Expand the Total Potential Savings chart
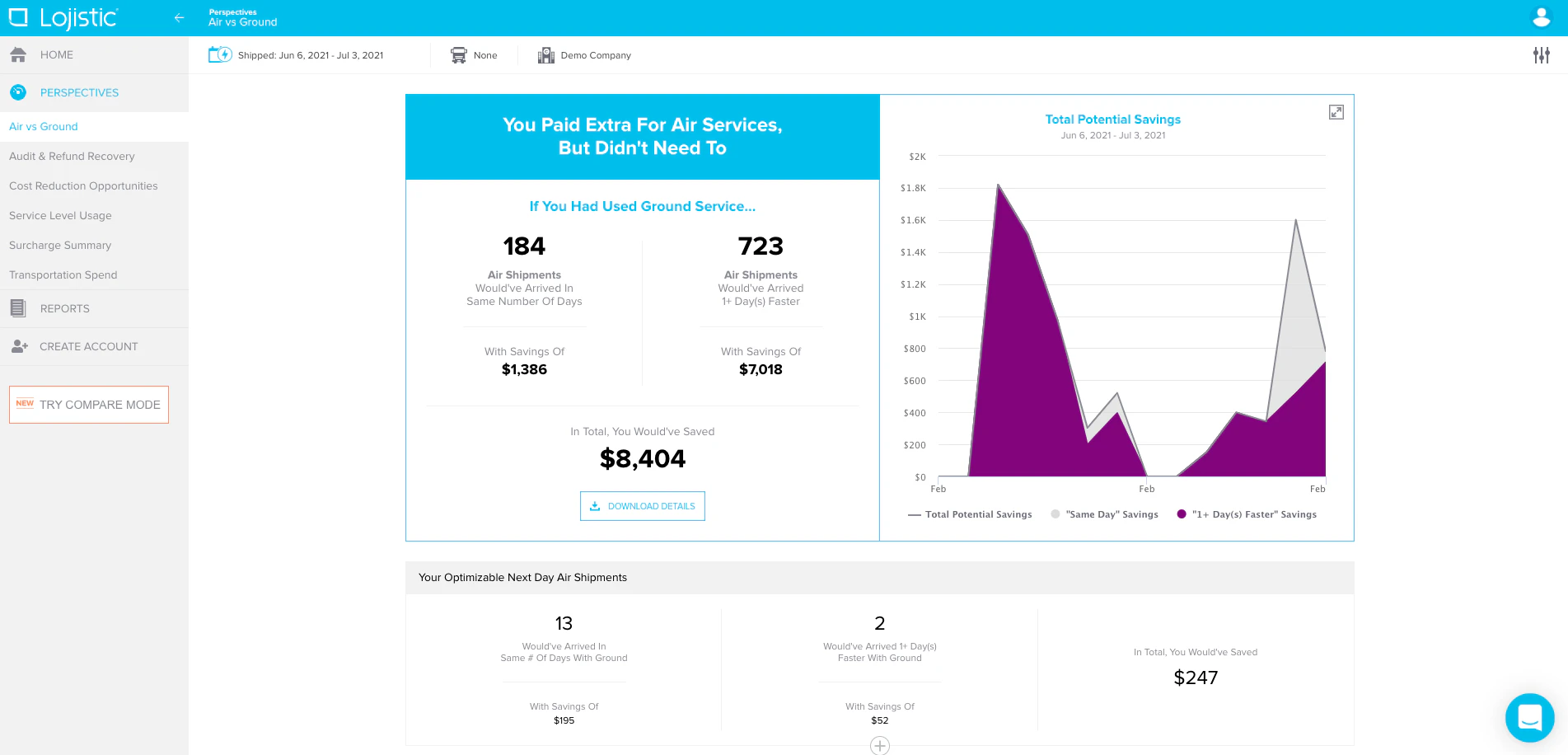The height and width of the screenshot is (755, 1568). point(1336,112)
